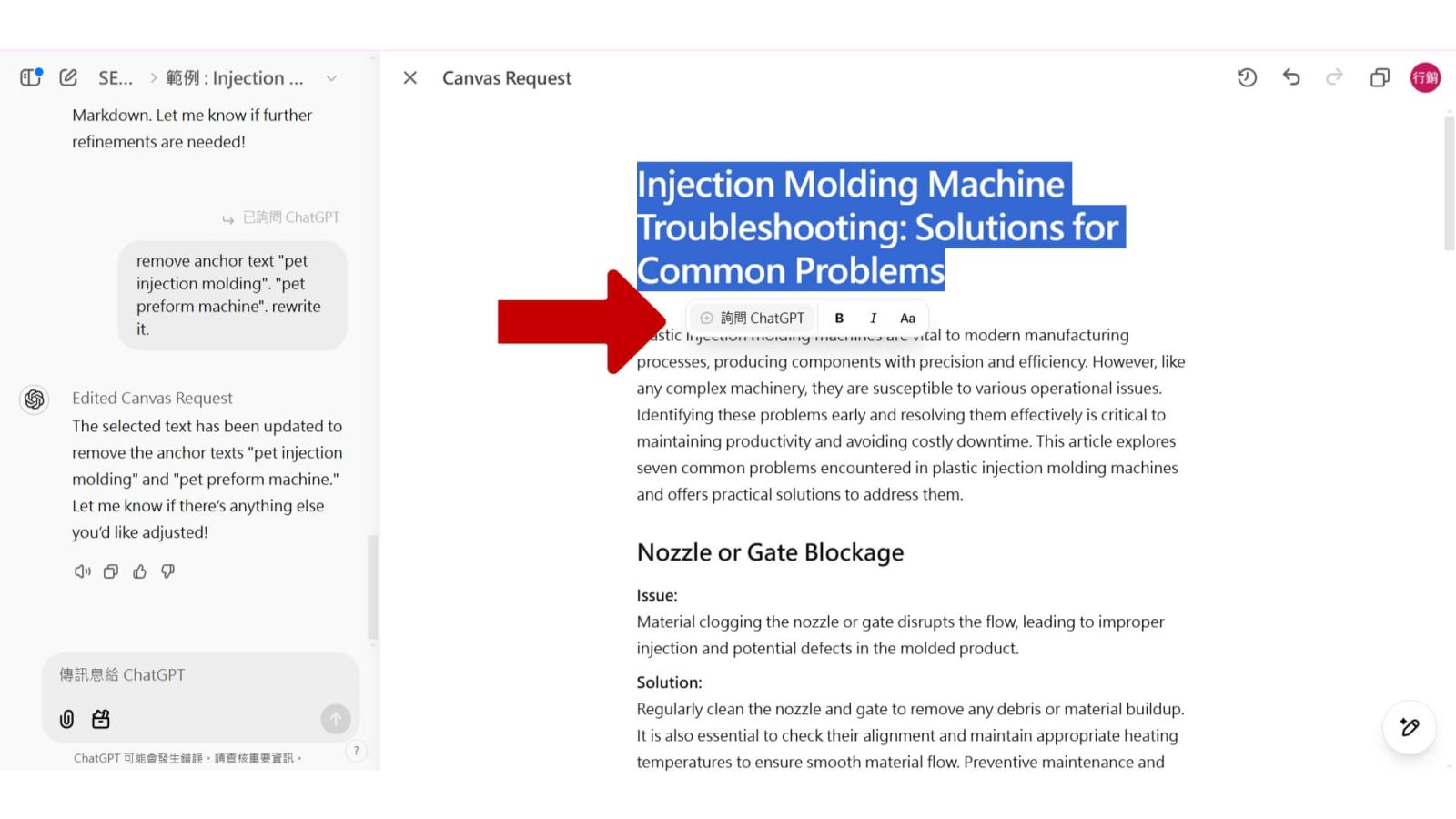1456x819 pixels.
Task: Click the canvas vertical scrollbar
Action: pyautogui.click(x=1449, y=182)
